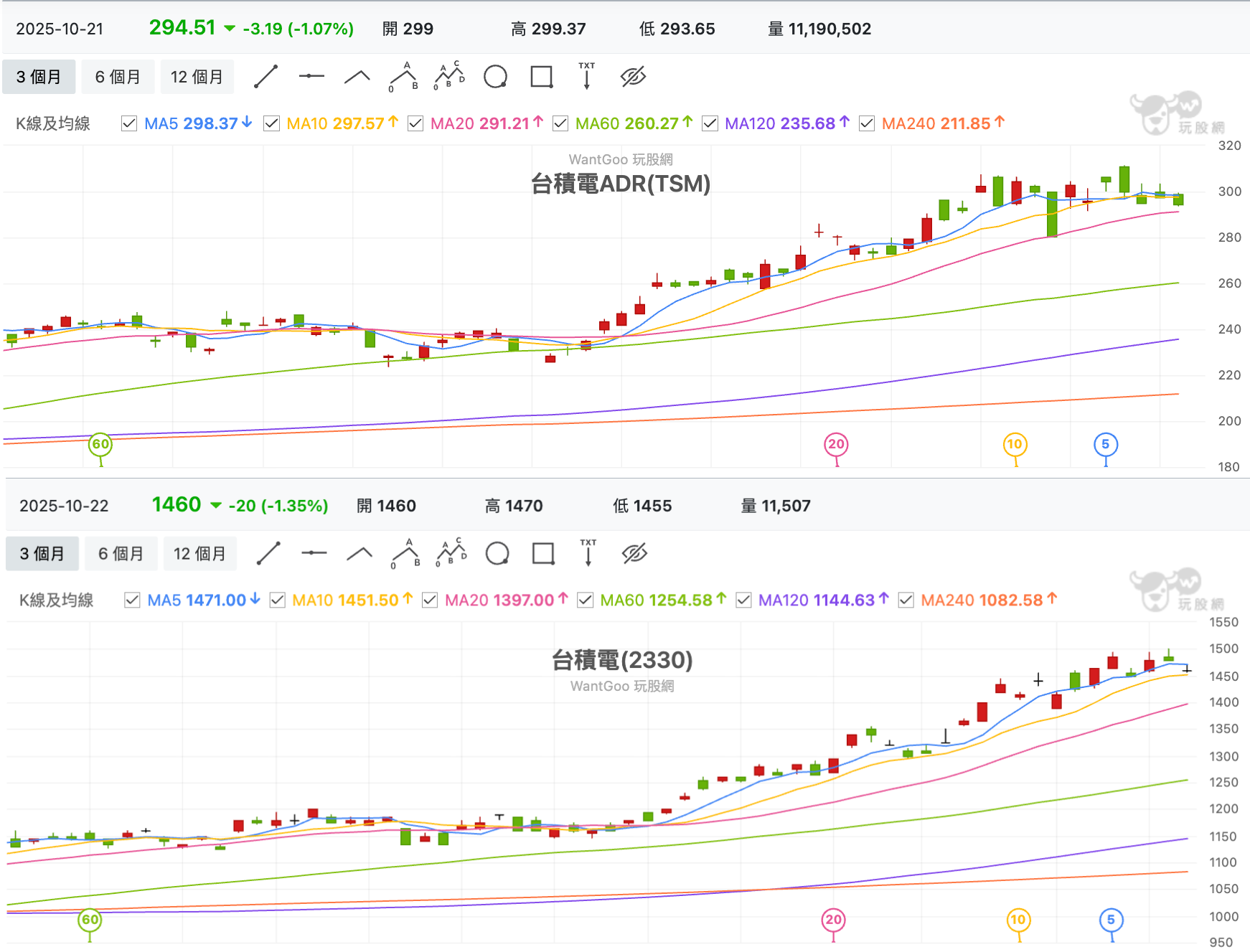The image size is (1250, 952).
Task: Click the blue 5 marker on 2330 chart
Action: coord(1111,920)
